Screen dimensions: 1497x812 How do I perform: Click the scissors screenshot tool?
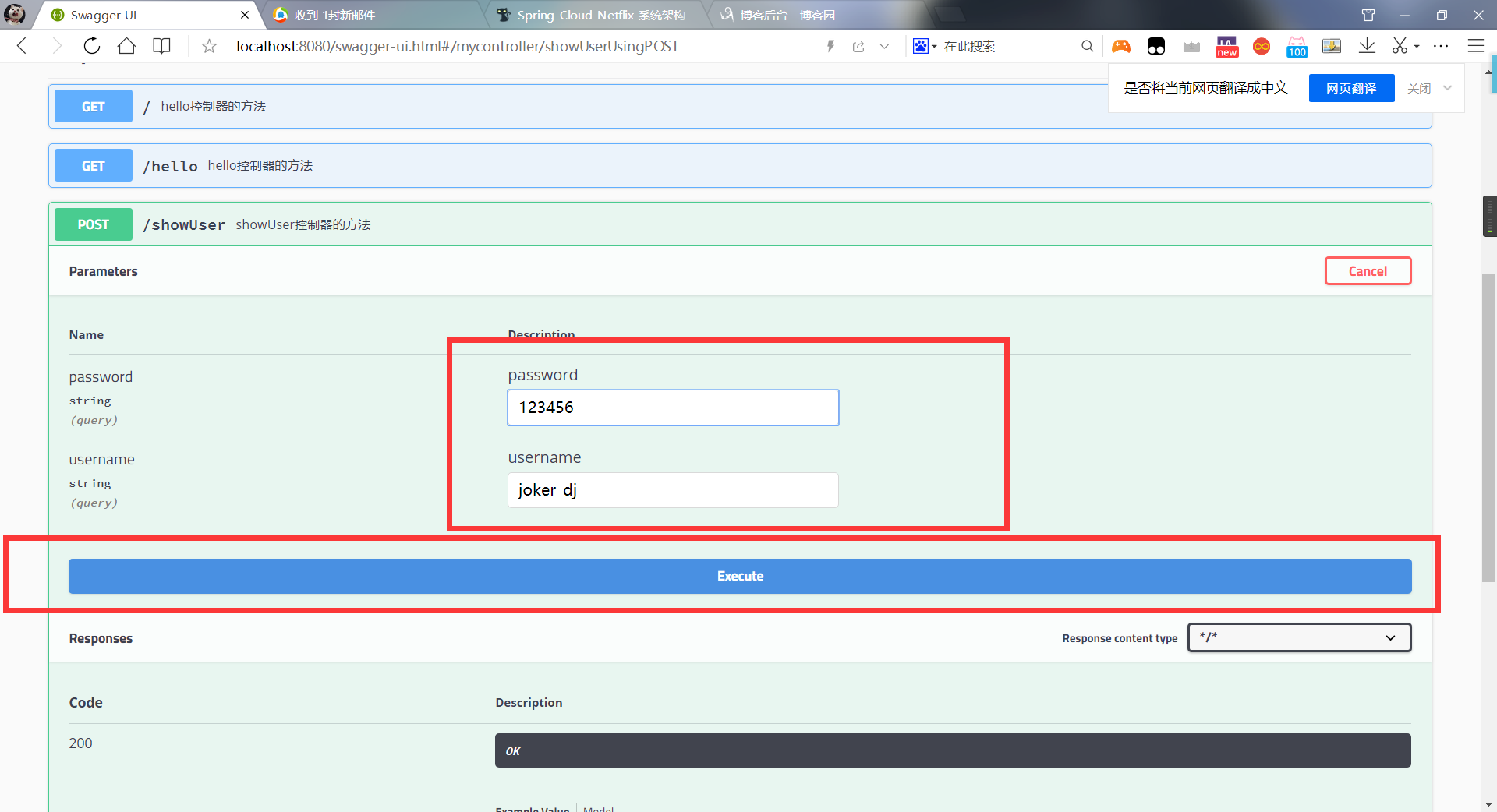tap(1400, 46)
